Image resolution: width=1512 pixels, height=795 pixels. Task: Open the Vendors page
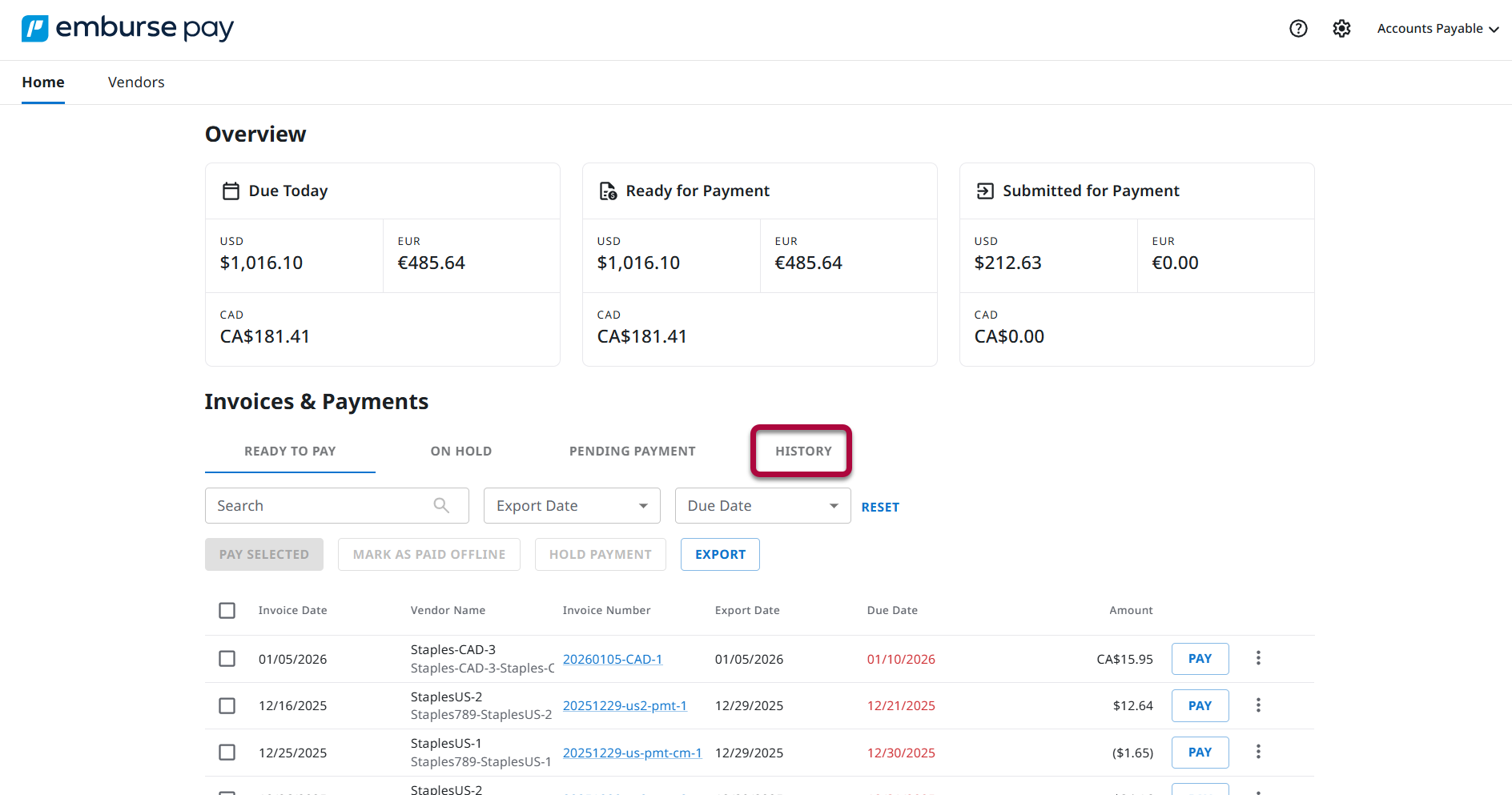tap(136, 82)
